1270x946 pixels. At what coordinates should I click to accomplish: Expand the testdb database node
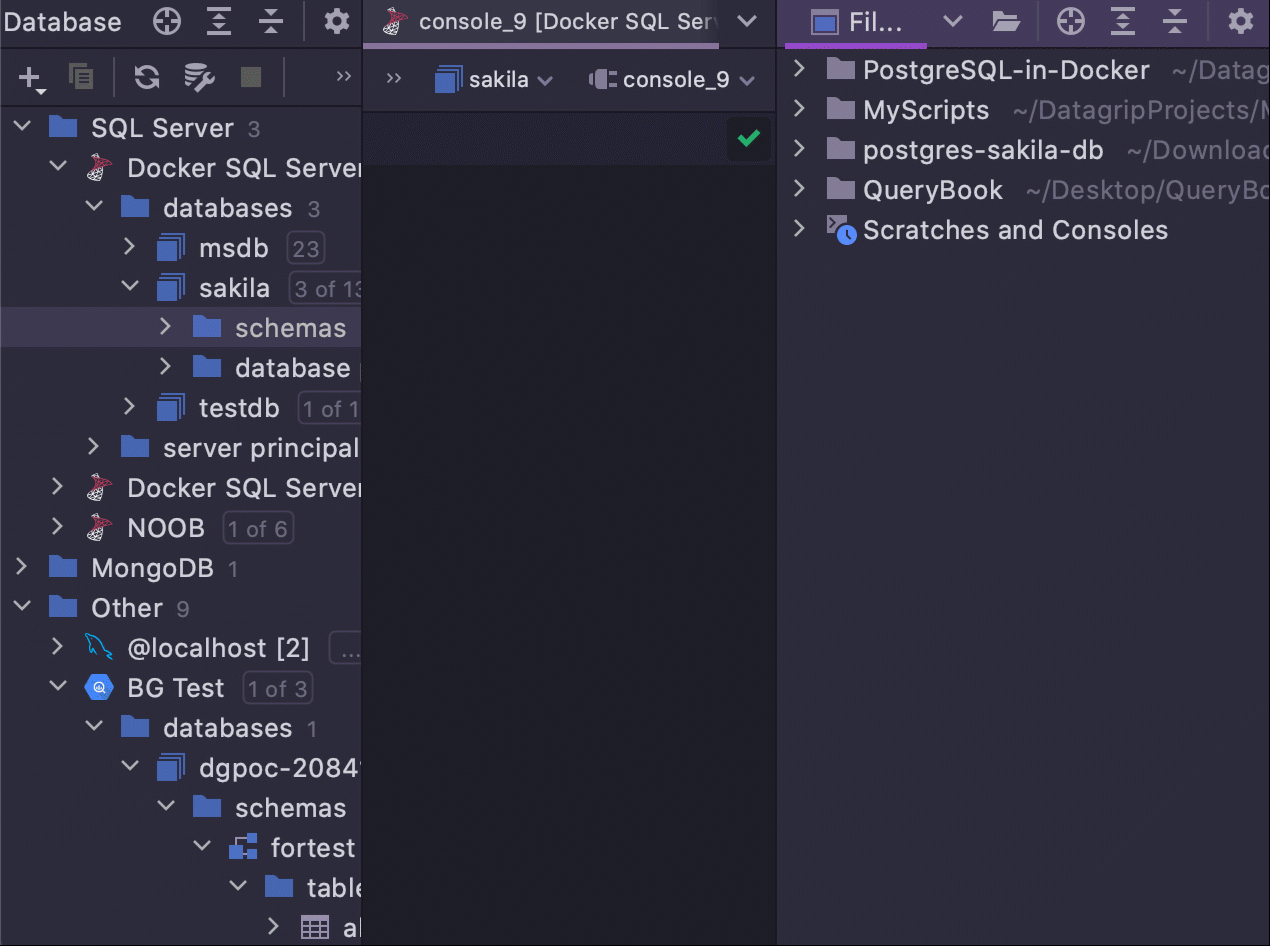(x=130, y=407)
